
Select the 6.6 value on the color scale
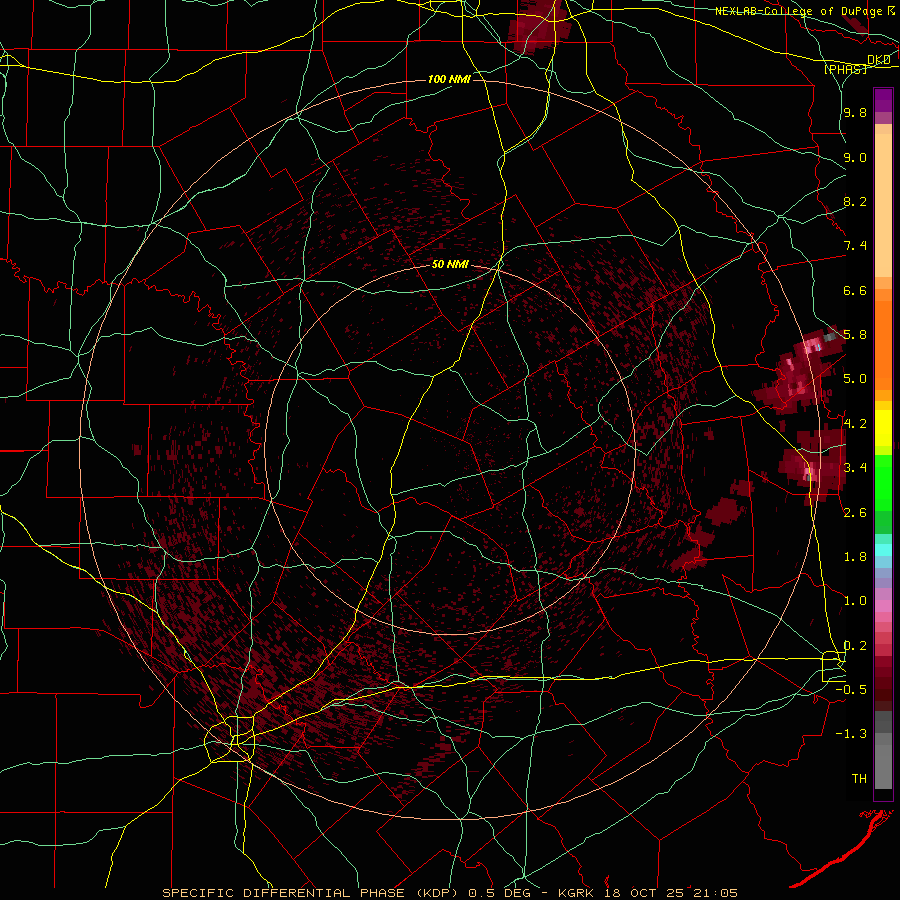coord(855,290)
